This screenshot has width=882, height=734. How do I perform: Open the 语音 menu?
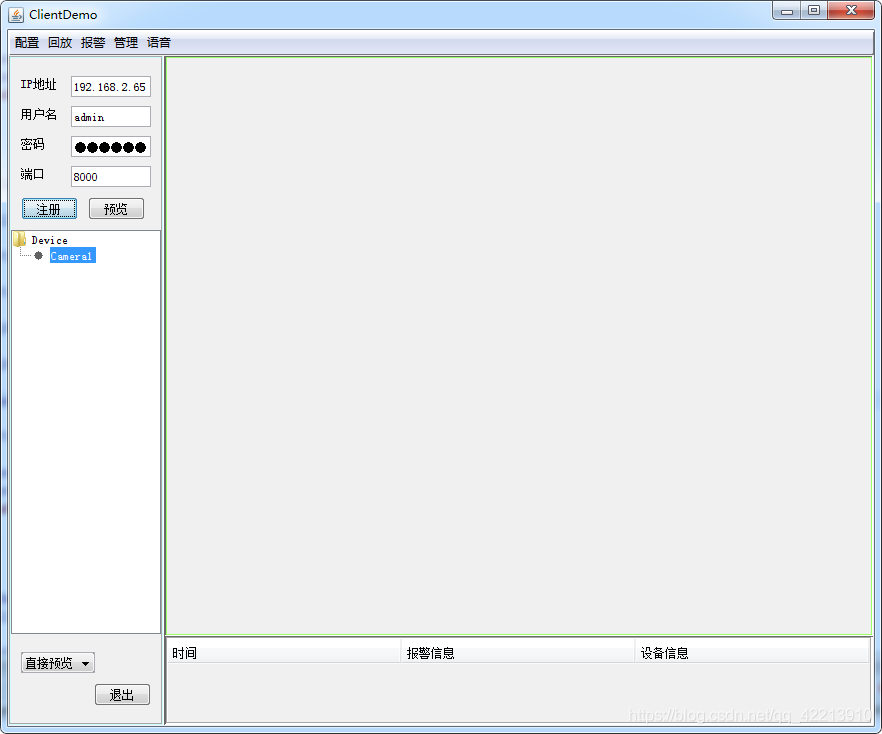point(159,43)
